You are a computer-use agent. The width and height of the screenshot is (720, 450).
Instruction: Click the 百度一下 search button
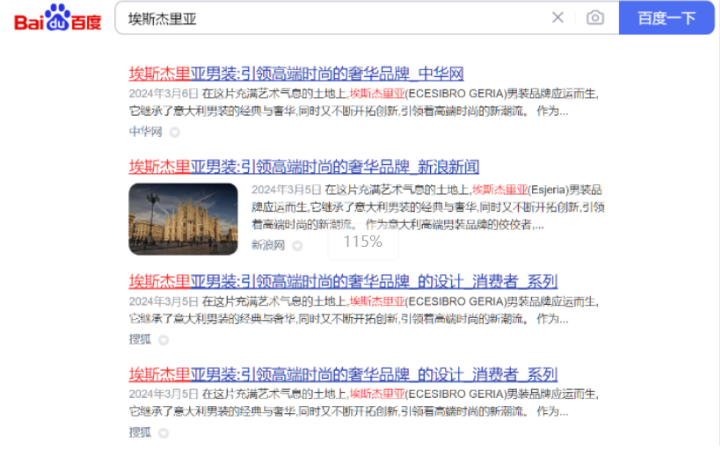click(666, 18)
